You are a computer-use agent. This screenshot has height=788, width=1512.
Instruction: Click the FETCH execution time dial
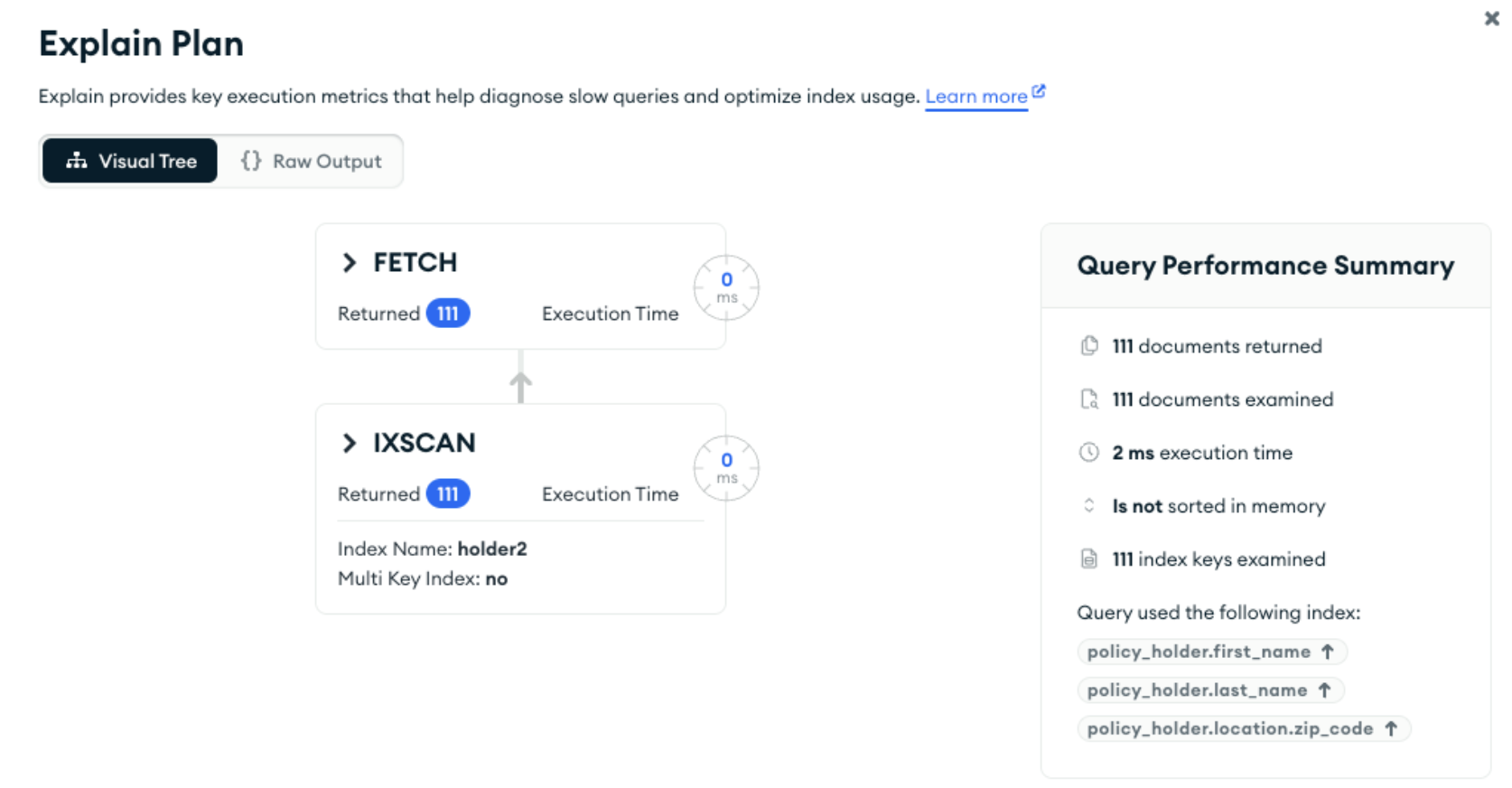tap(726, 288)
